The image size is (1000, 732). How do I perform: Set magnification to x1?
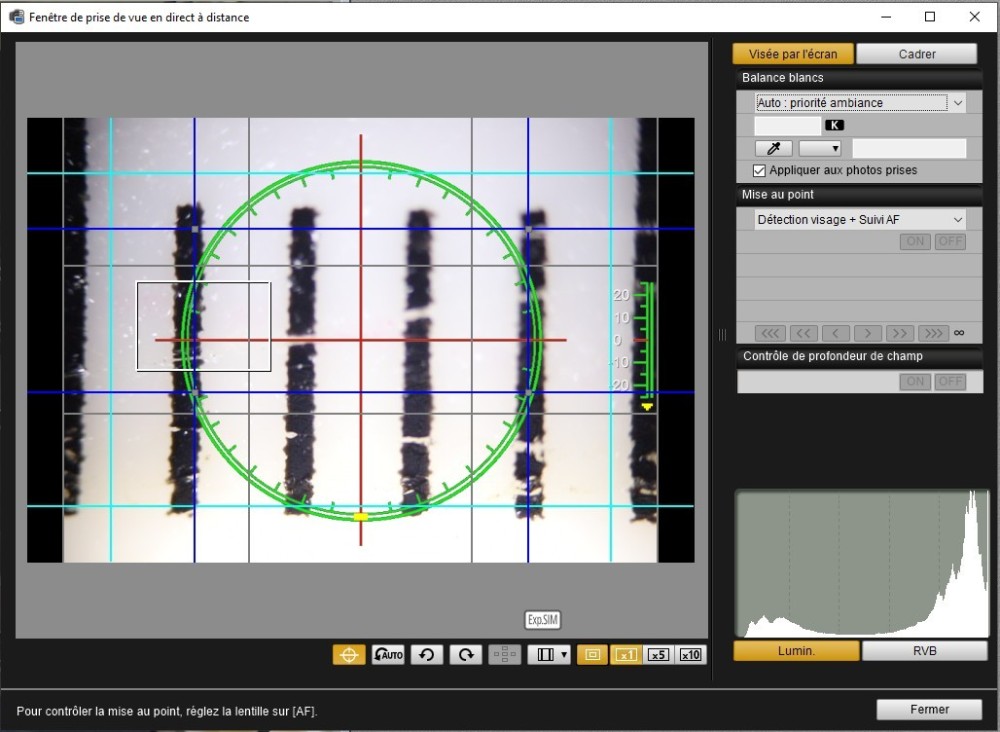coord(626,655)
